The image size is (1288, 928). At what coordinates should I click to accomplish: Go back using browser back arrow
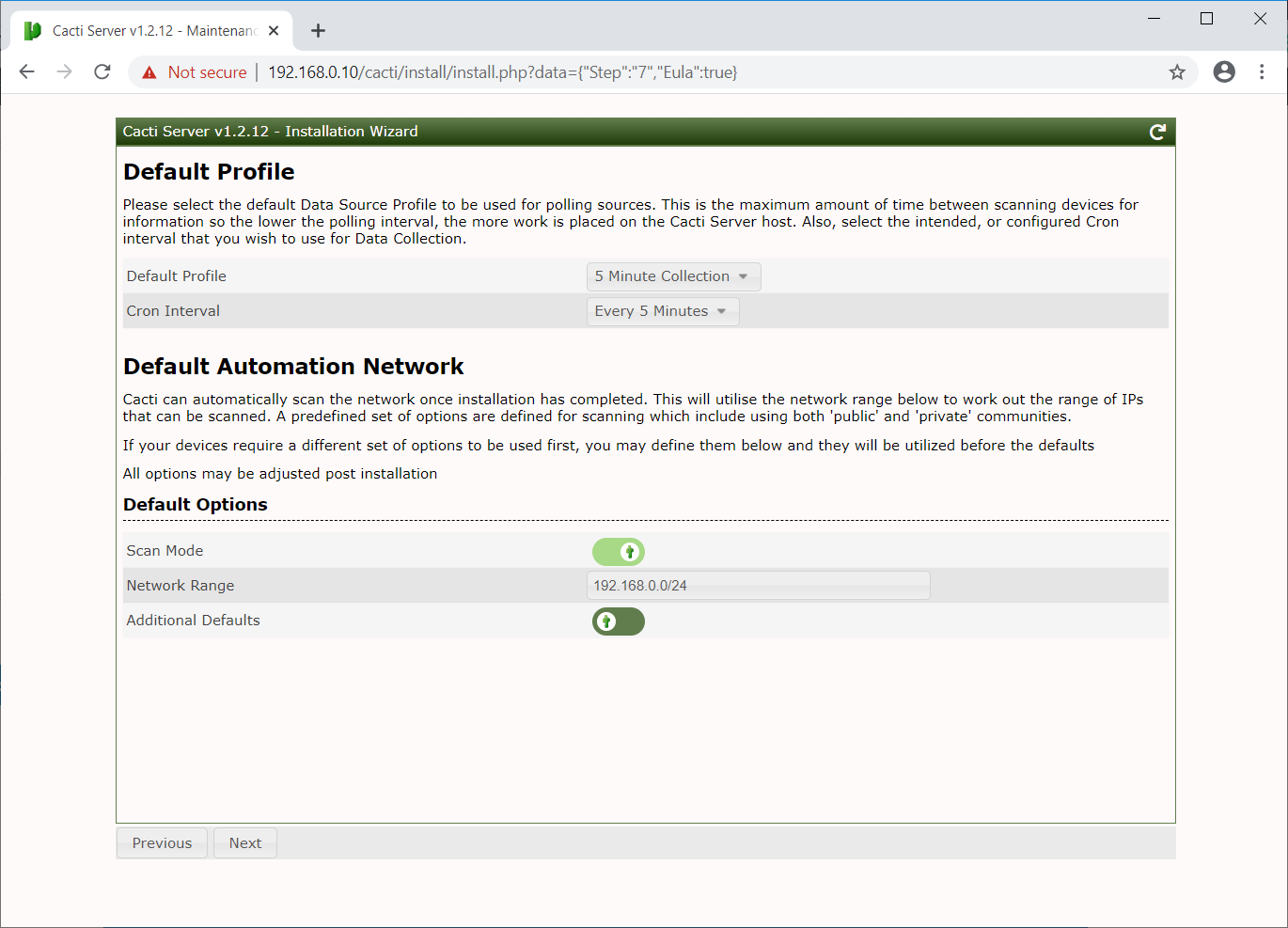[x=26, y=71]
